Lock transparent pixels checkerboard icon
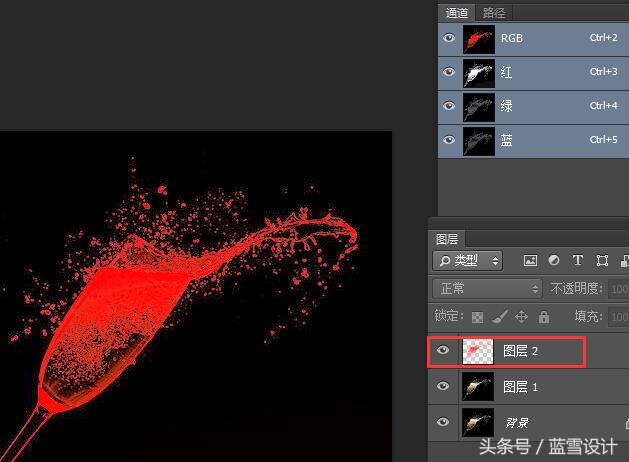The height and width of the screenshot is (462, 629). click(x=477, y=317)
